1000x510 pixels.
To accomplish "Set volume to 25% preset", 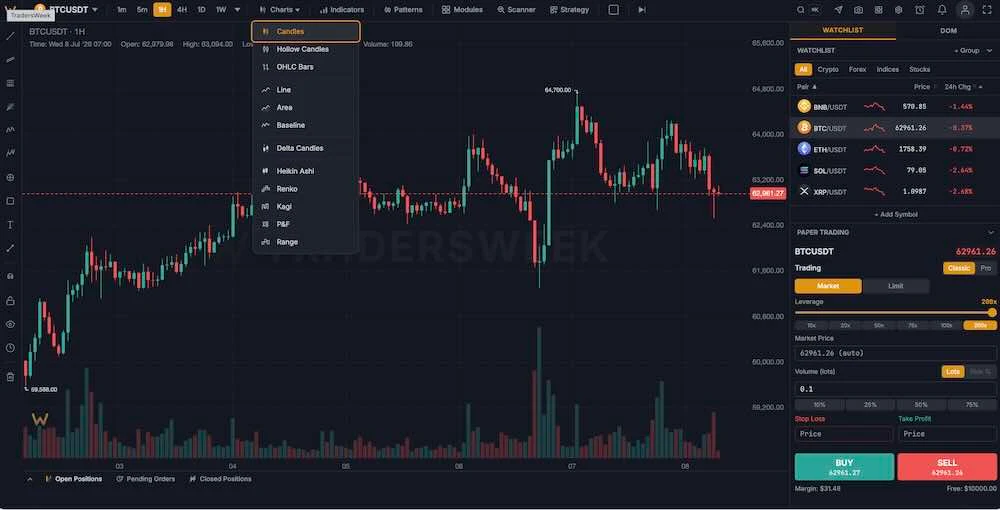I will click(870, 405).
